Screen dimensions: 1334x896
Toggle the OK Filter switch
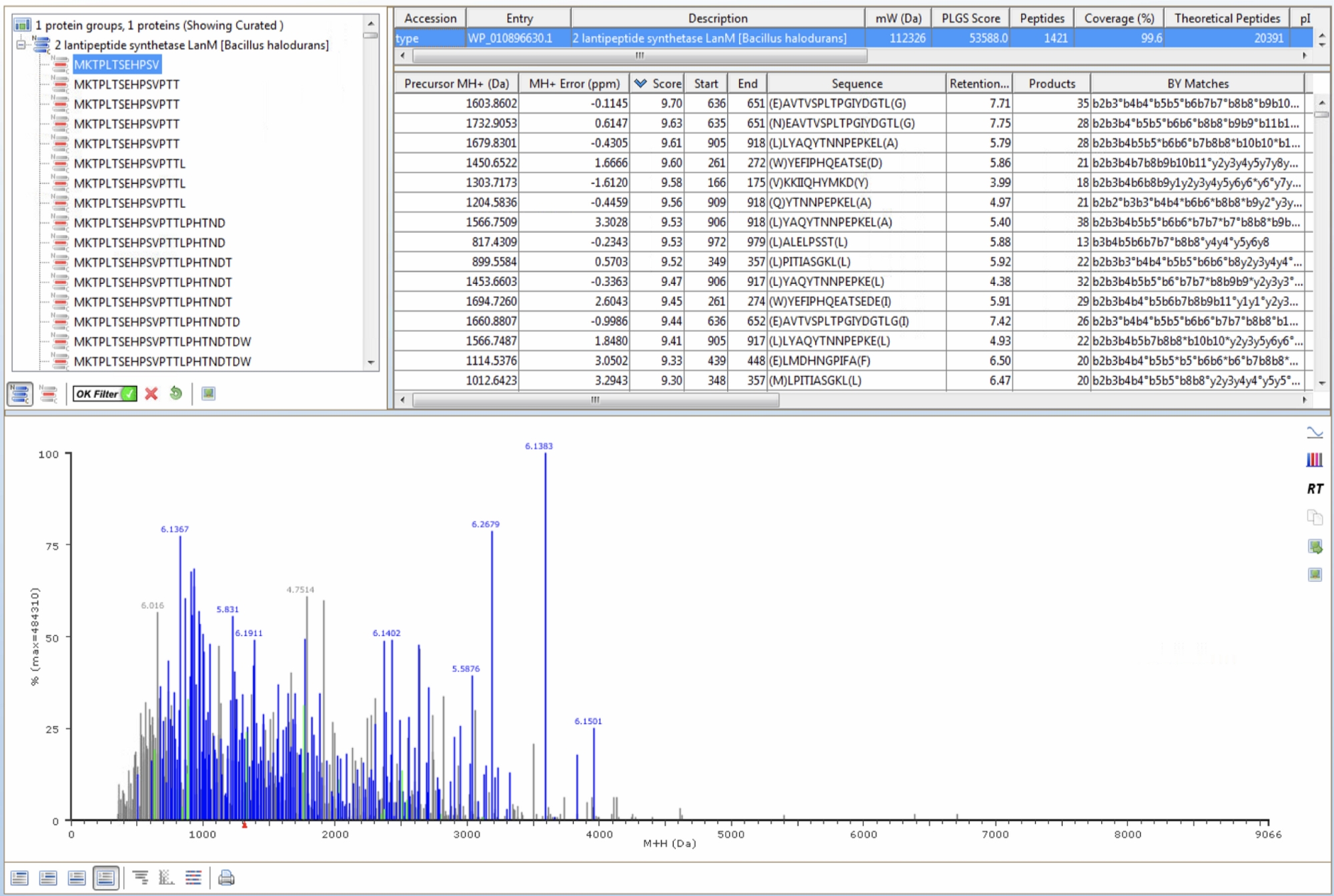(105, 394)
